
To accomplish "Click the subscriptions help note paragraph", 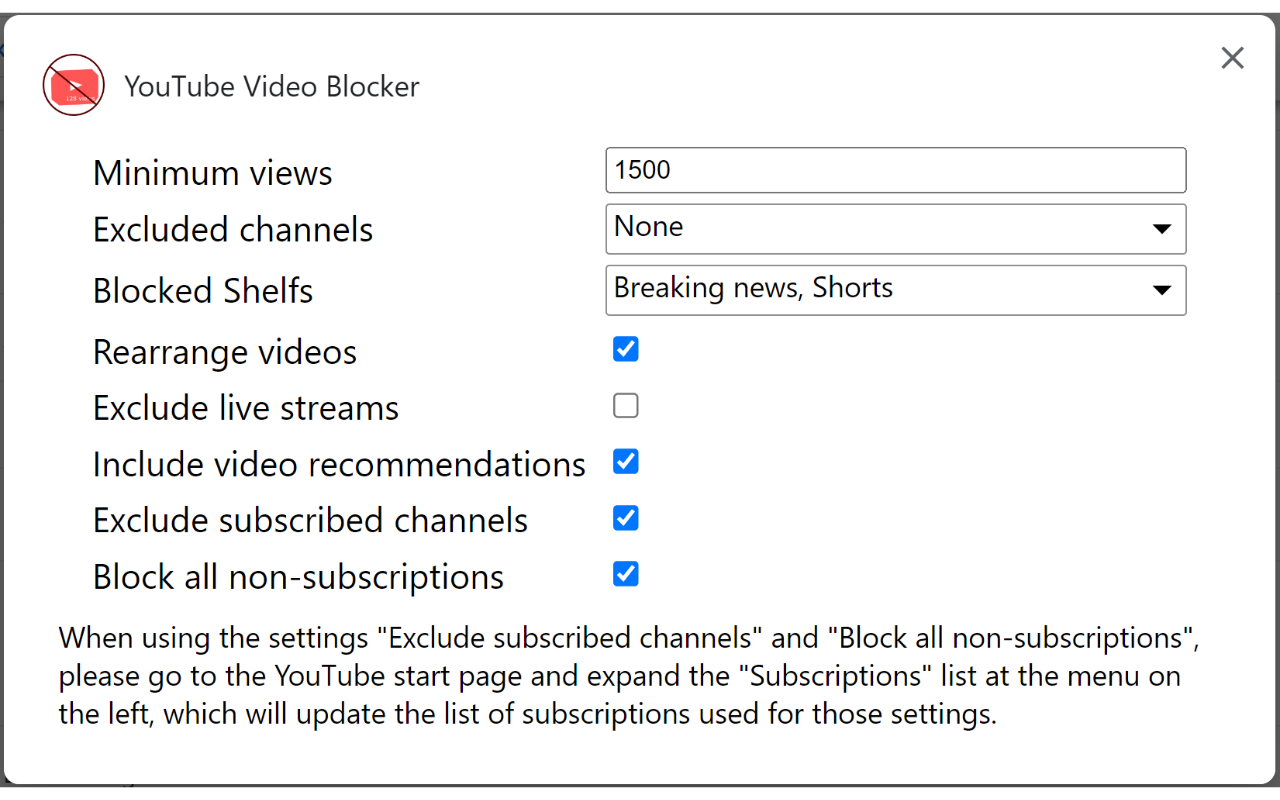I will pos(629,676).
